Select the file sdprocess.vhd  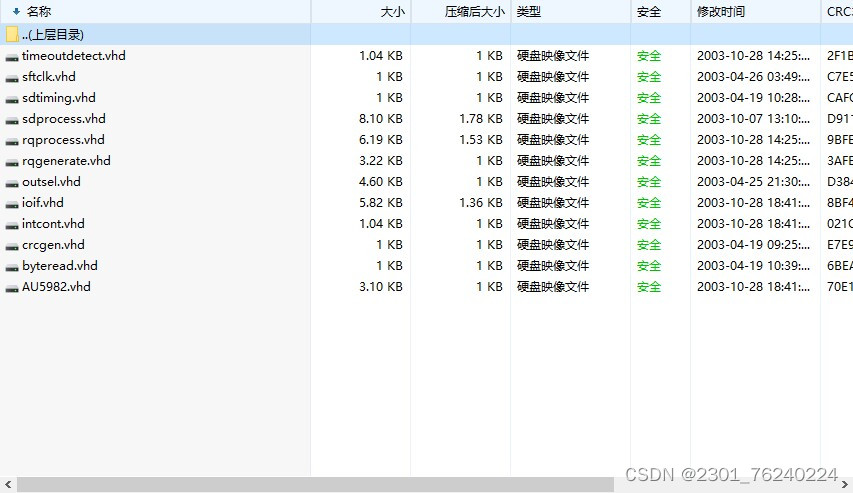(x=64, y=119)
